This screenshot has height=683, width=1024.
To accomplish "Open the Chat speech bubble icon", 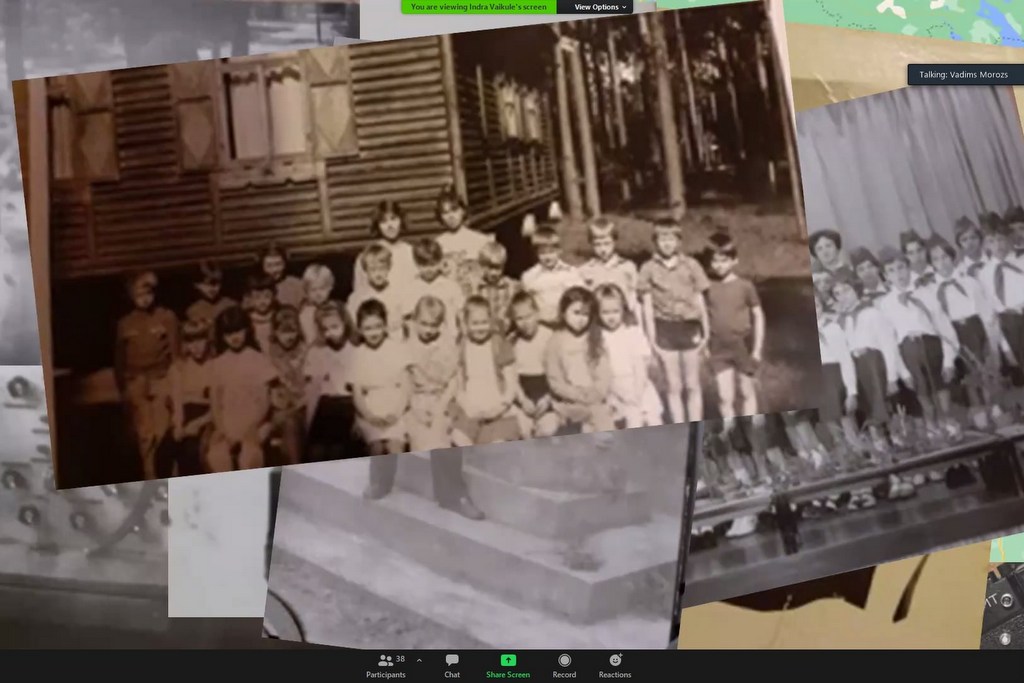I will coord(452,660).
